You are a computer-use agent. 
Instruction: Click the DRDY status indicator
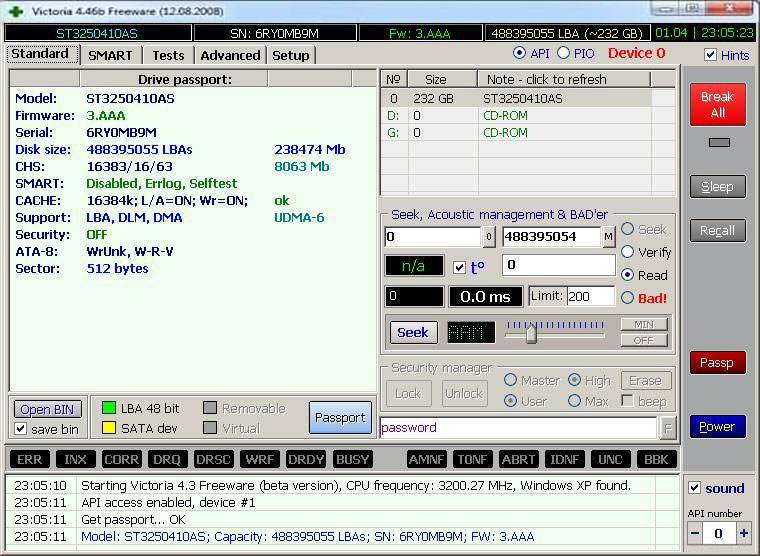pos(306,460)
